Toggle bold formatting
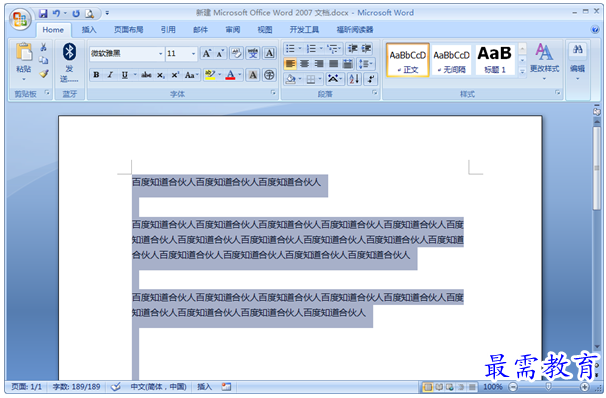 tap(96, 75)
